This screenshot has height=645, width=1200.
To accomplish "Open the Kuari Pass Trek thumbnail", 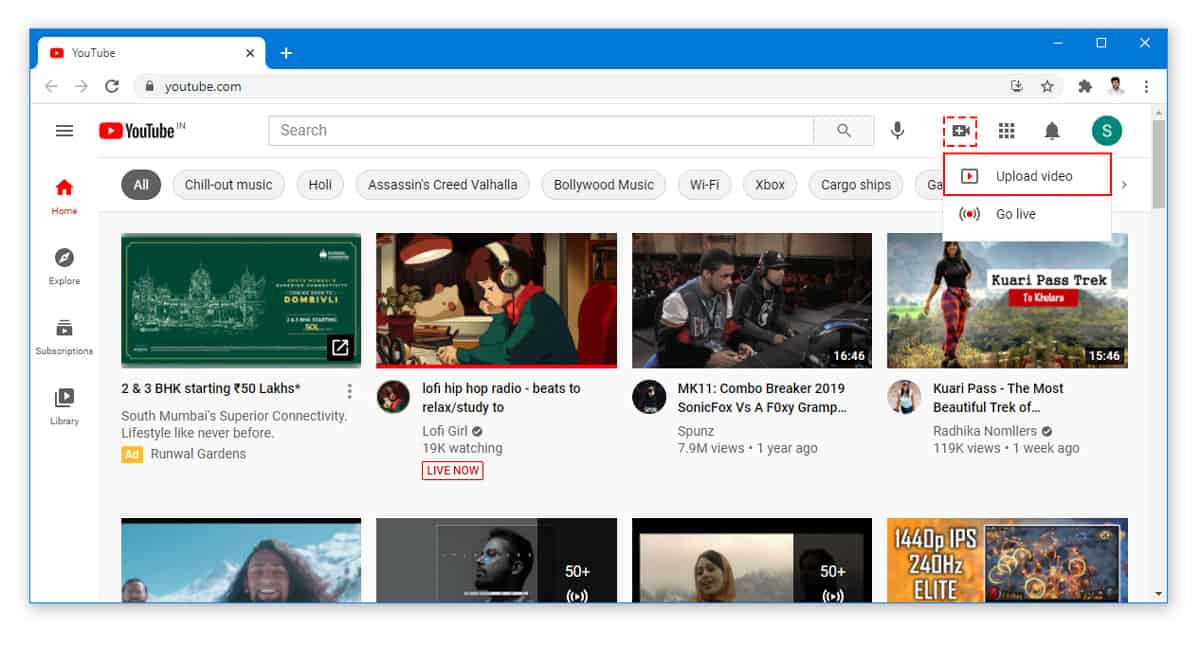I will point(1007,301).
